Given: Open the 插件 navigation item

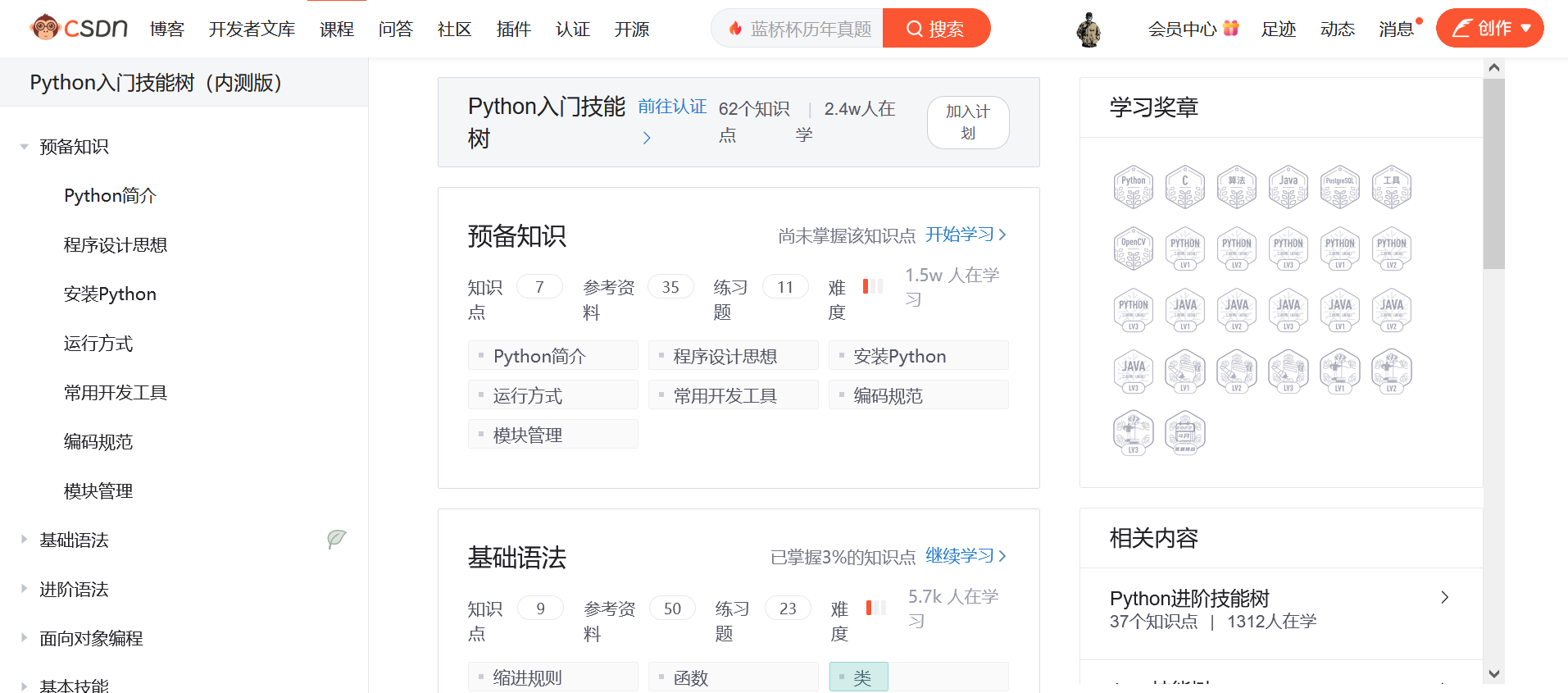Looking at the screenshot, I should (514, 29).
